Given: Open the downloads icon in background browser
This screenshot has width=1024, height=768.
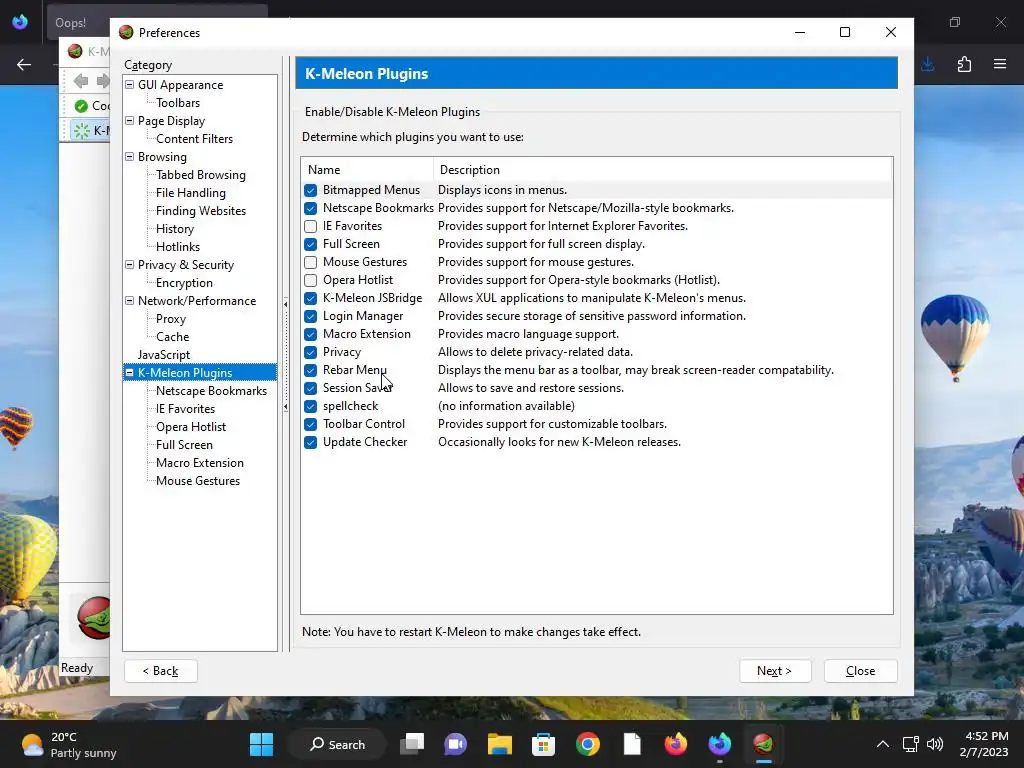Looking at the screenshot, I should [x=927, y=64].
